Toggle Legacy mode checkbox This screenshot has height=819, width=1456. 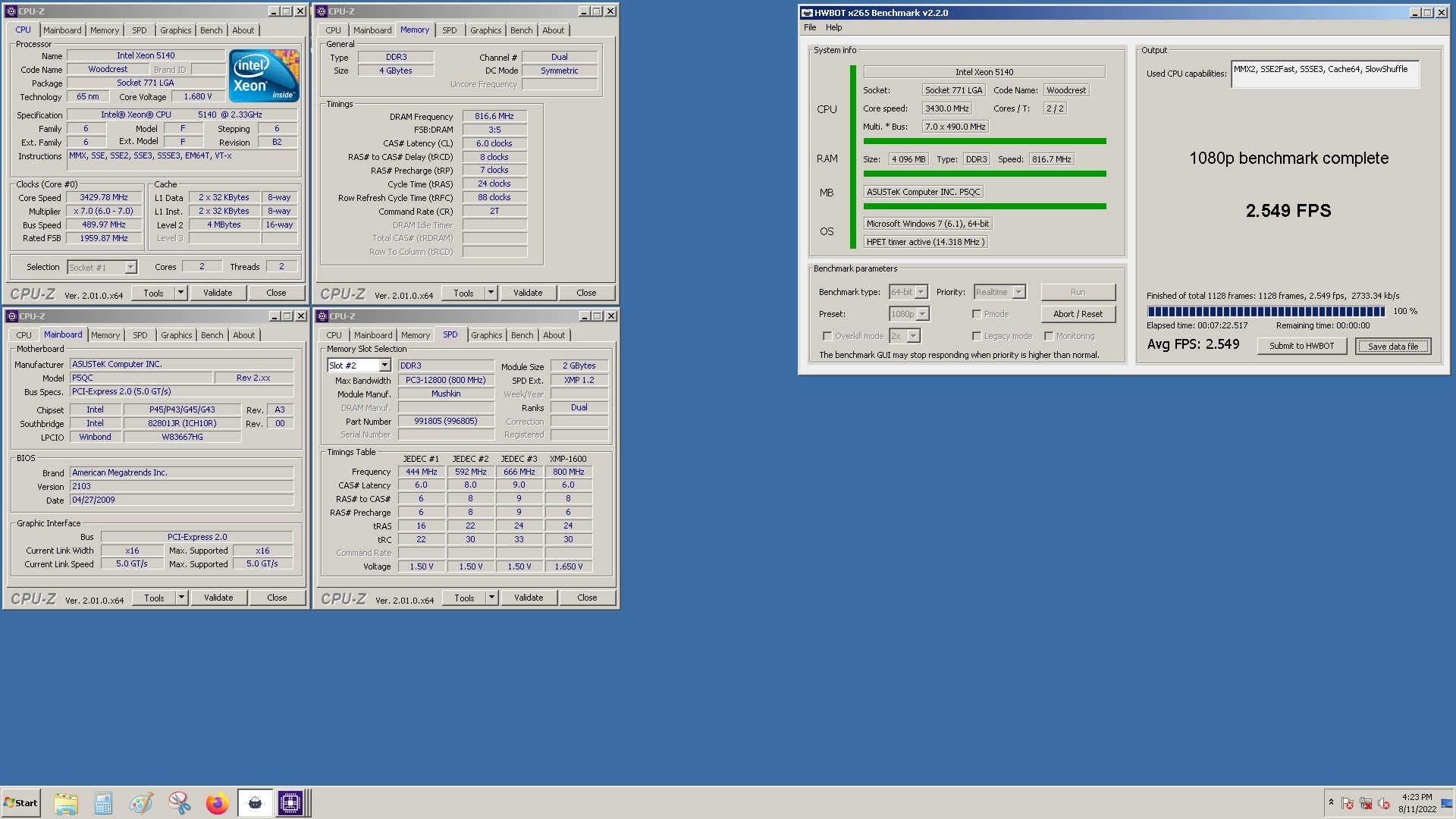[x=977, y=336]
